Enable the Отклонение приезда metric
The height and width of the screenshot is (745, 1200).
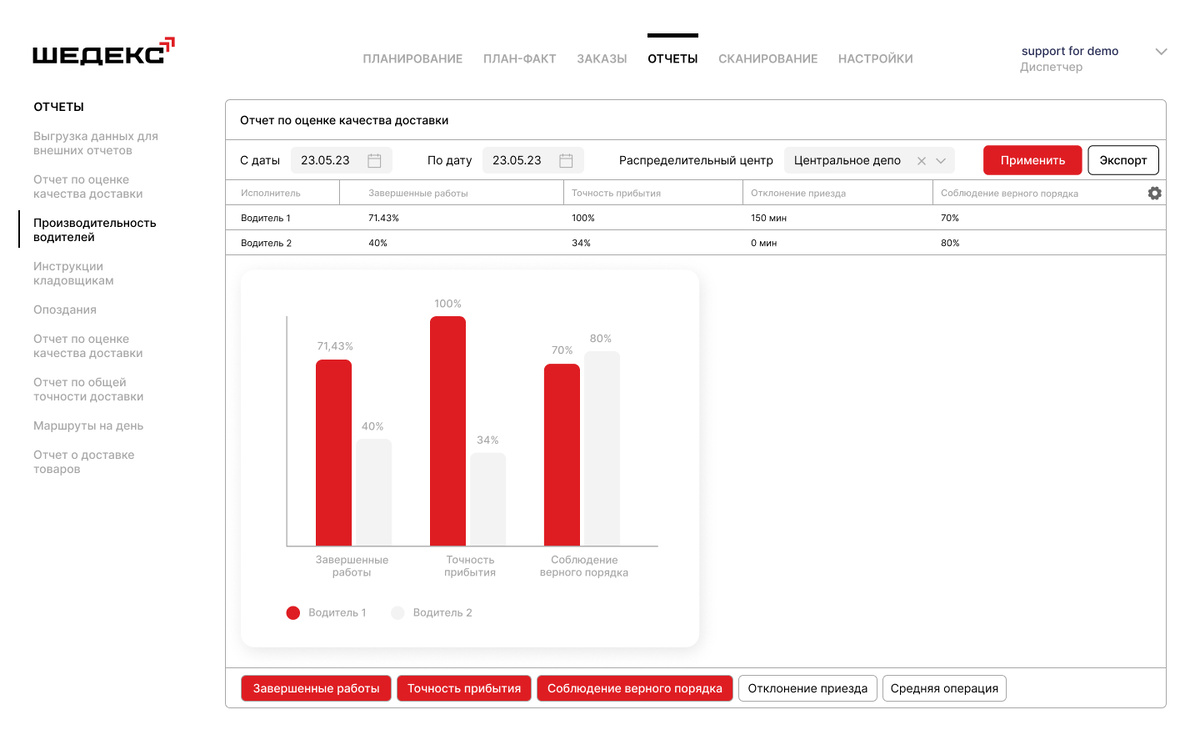coord(808,688)
